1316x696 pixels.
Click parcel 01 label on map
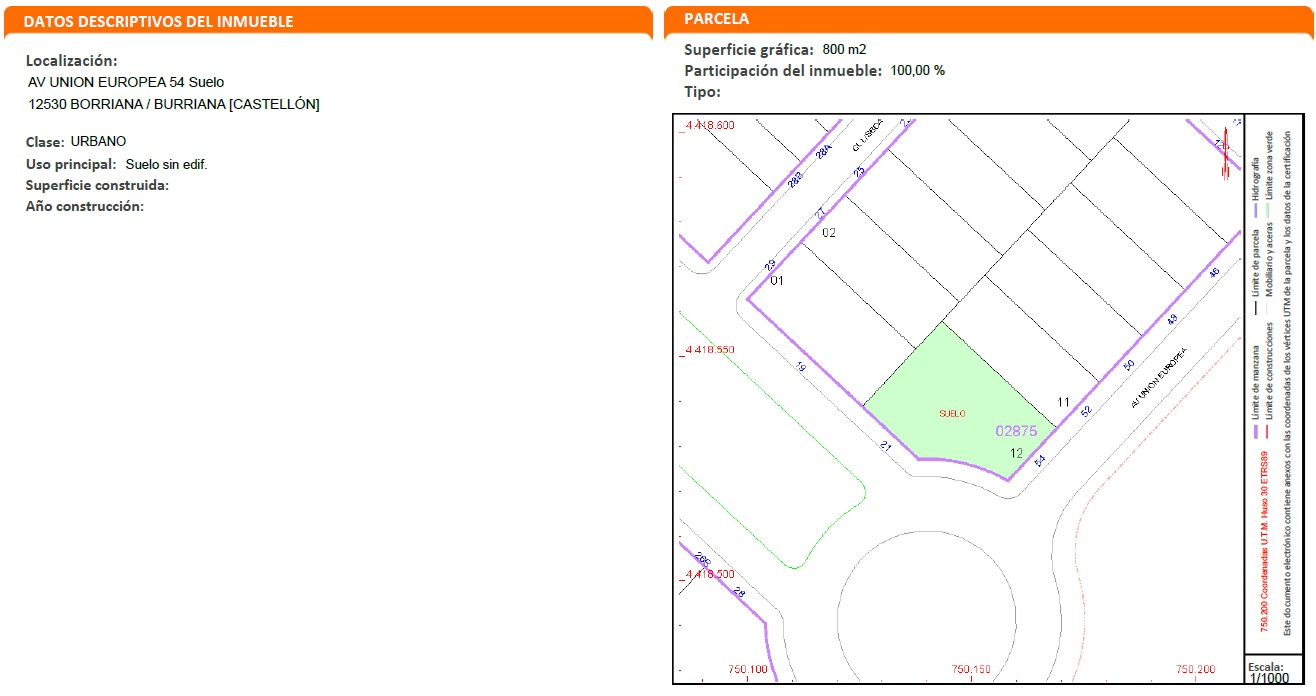777,281
